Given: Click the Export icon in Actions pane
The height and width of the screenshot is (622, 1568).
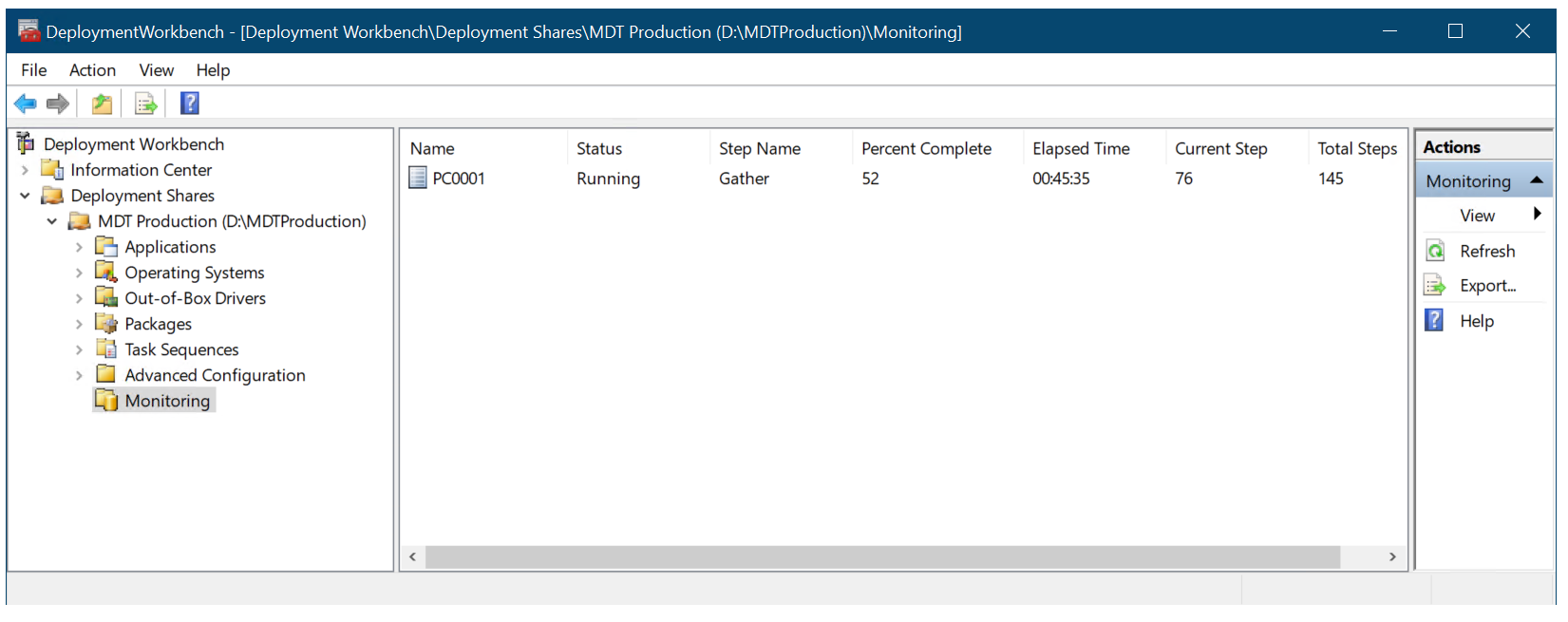Looking at the screenshot, I should [1434, 286].
